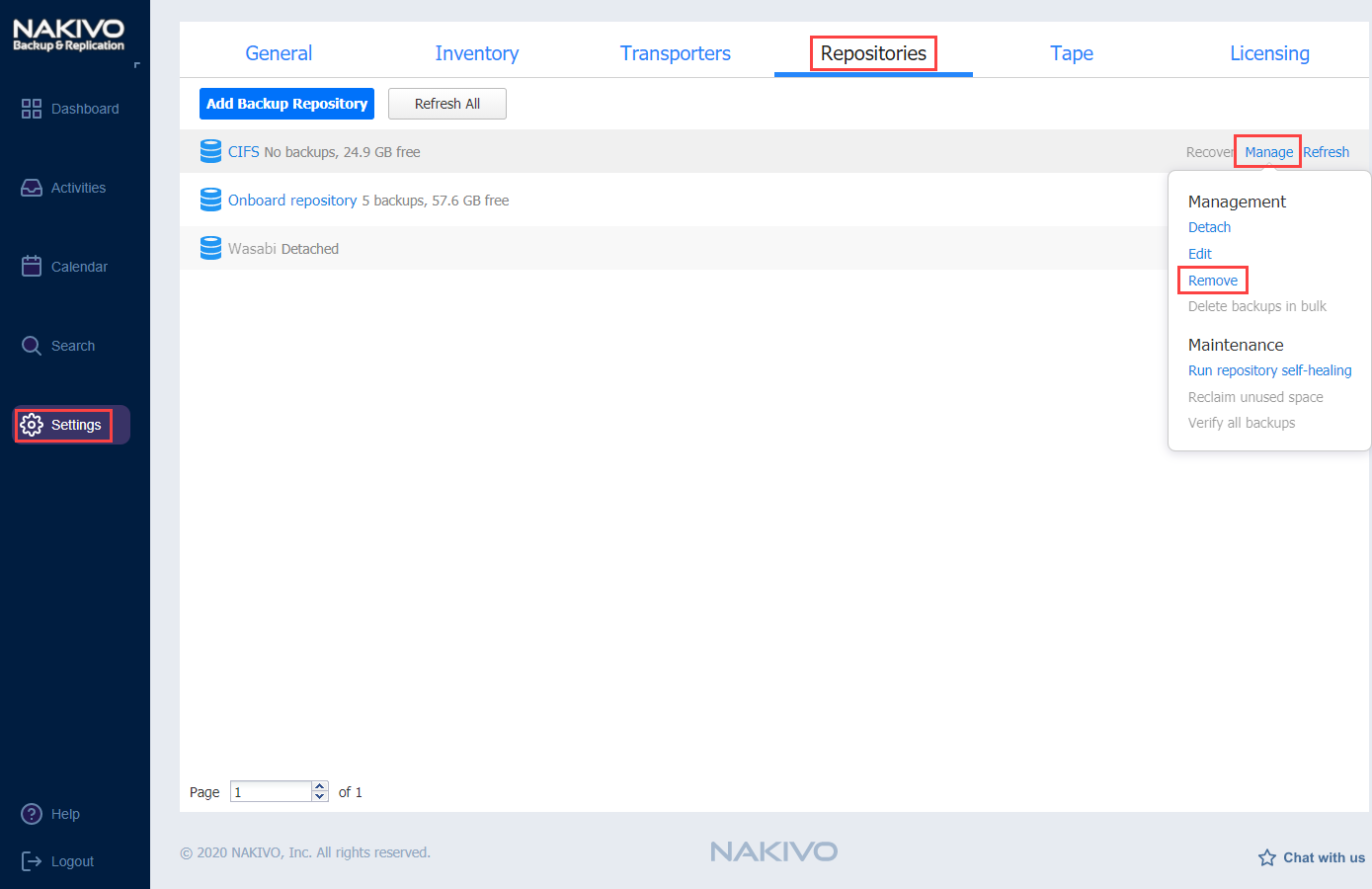
Task: Open the Activities inbox icon
Action: [32, 188]
